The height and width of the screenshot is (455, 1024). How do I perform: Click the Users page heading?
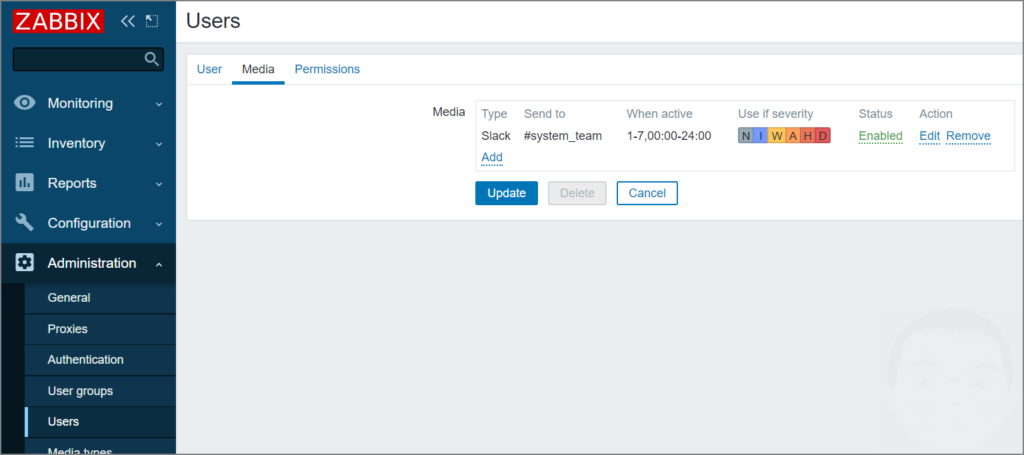(x=214, y=21)
